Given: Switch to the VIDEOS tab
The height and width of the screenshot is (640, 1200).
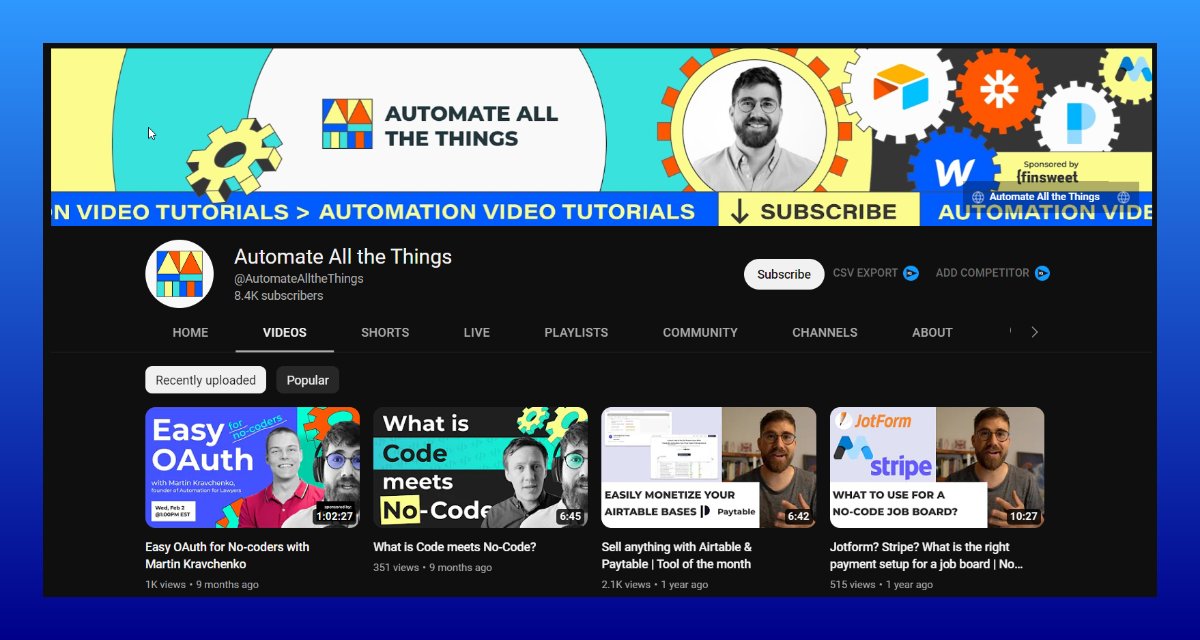Looking at the screenshot, I should 285,332.
